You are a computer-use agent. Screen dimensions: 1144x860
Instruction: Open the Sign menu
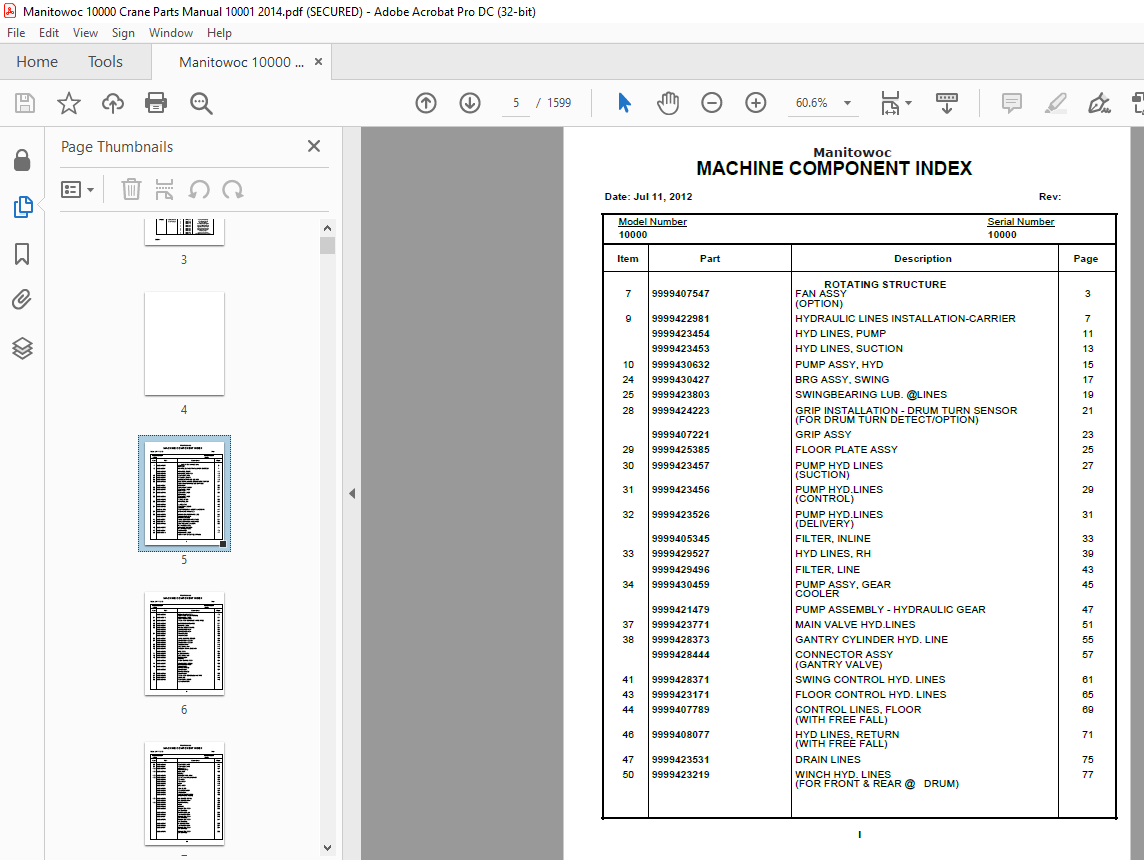click(x=123, y=33)
